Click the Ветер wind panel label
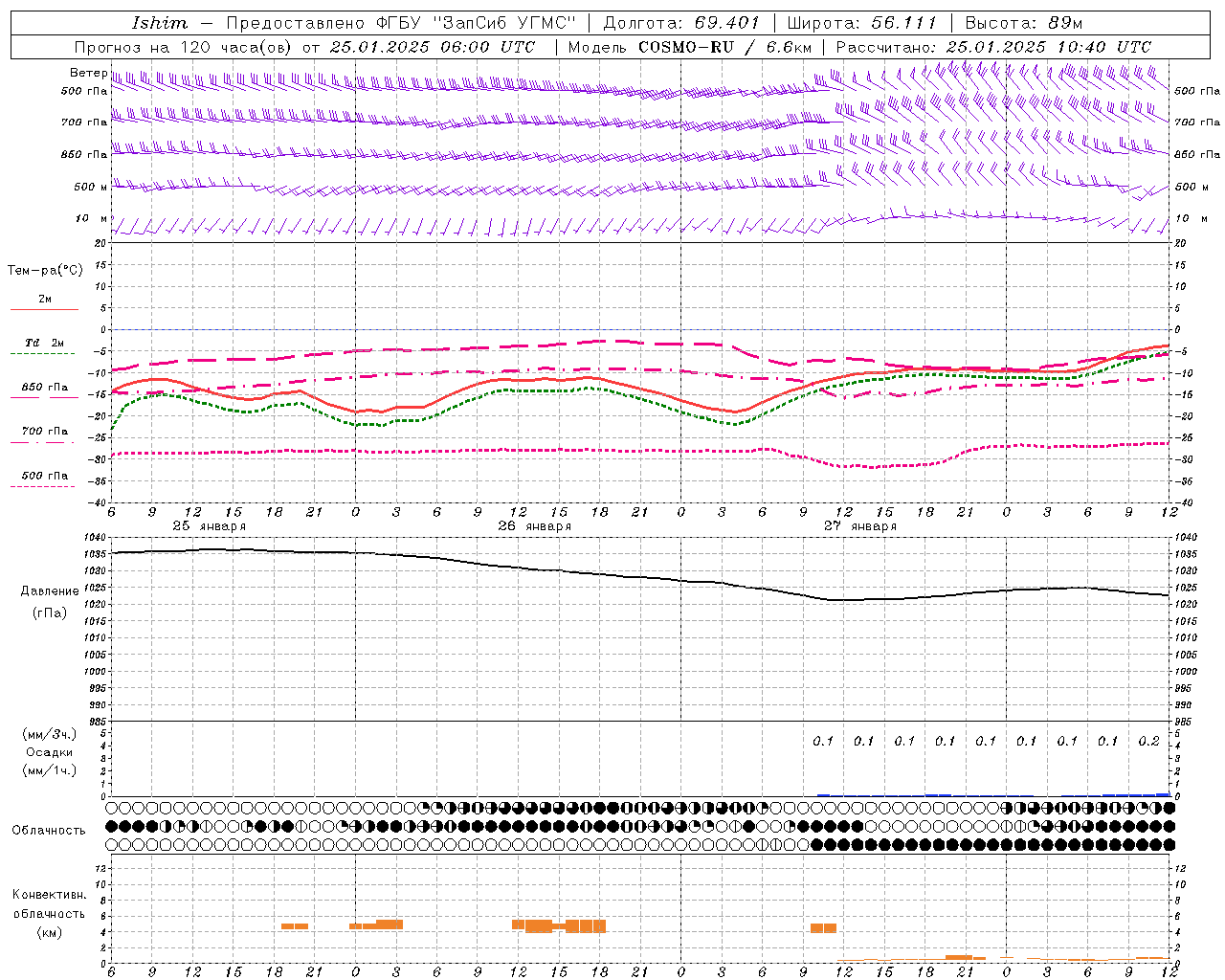The height and width of the screenshot is (980, 1225). point(88,73)
